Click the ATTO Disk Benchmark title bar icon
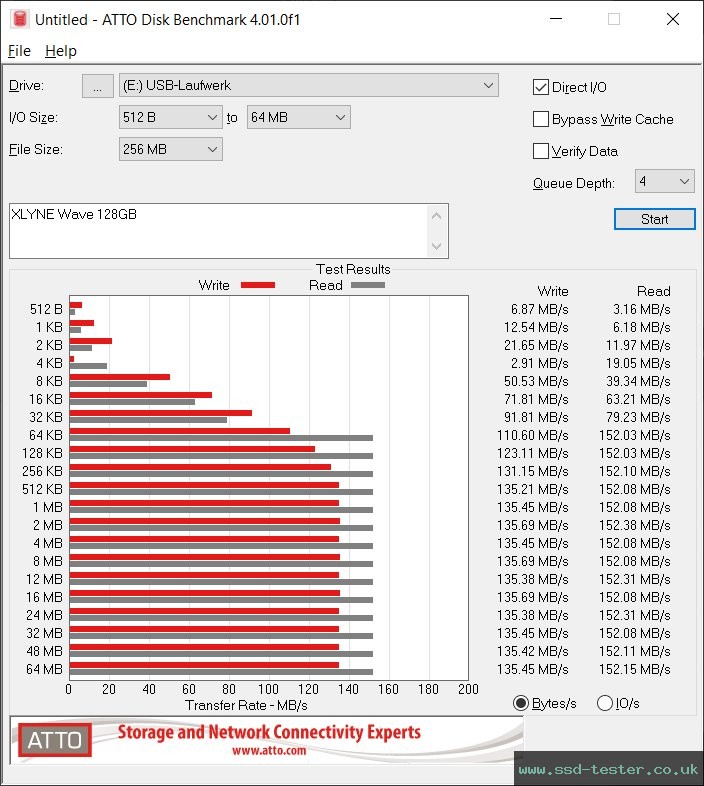The image size is (704, 786). click(20, 19)
